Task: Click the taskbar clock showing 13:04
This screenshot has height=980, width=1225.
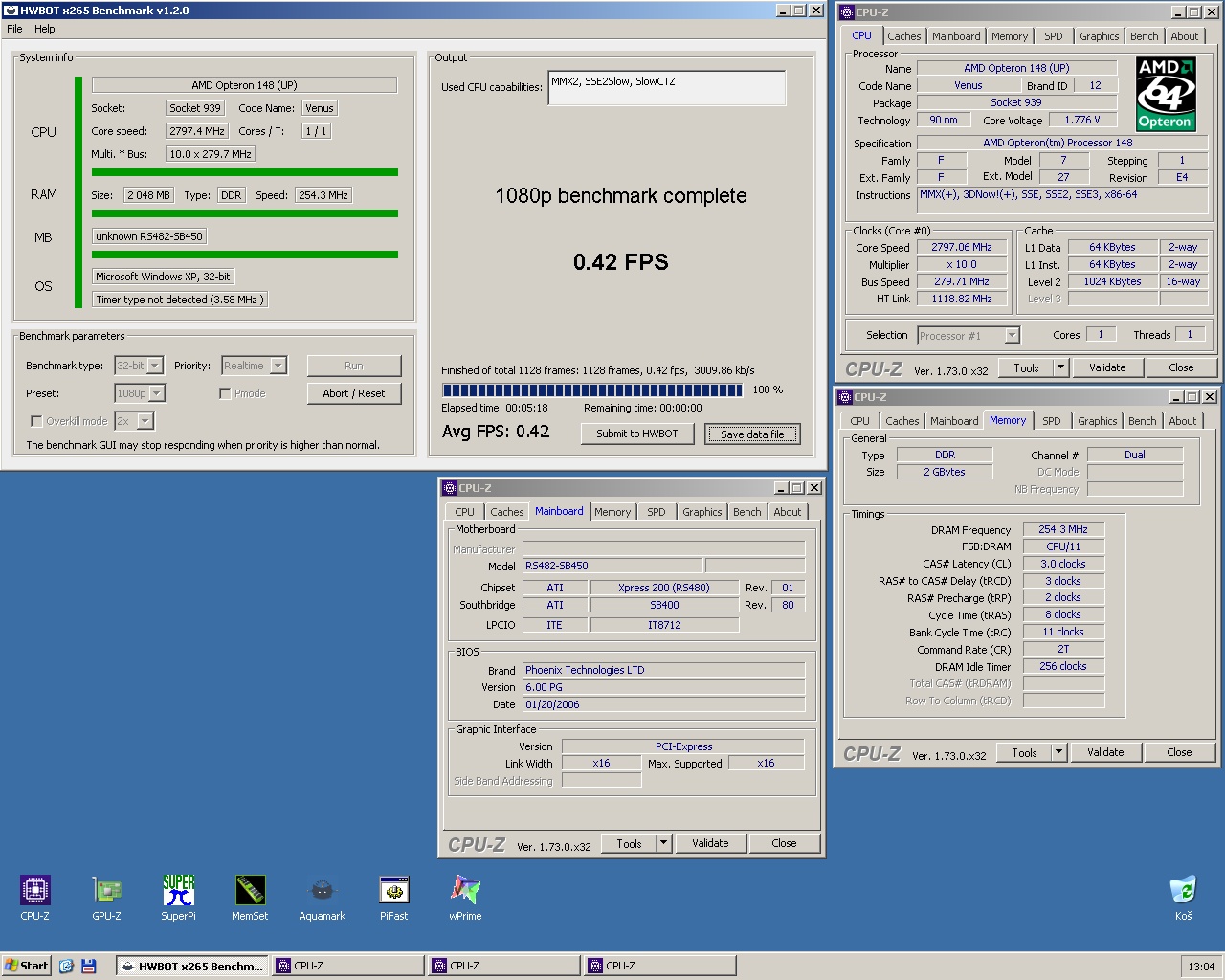Action: (1201, 966)
